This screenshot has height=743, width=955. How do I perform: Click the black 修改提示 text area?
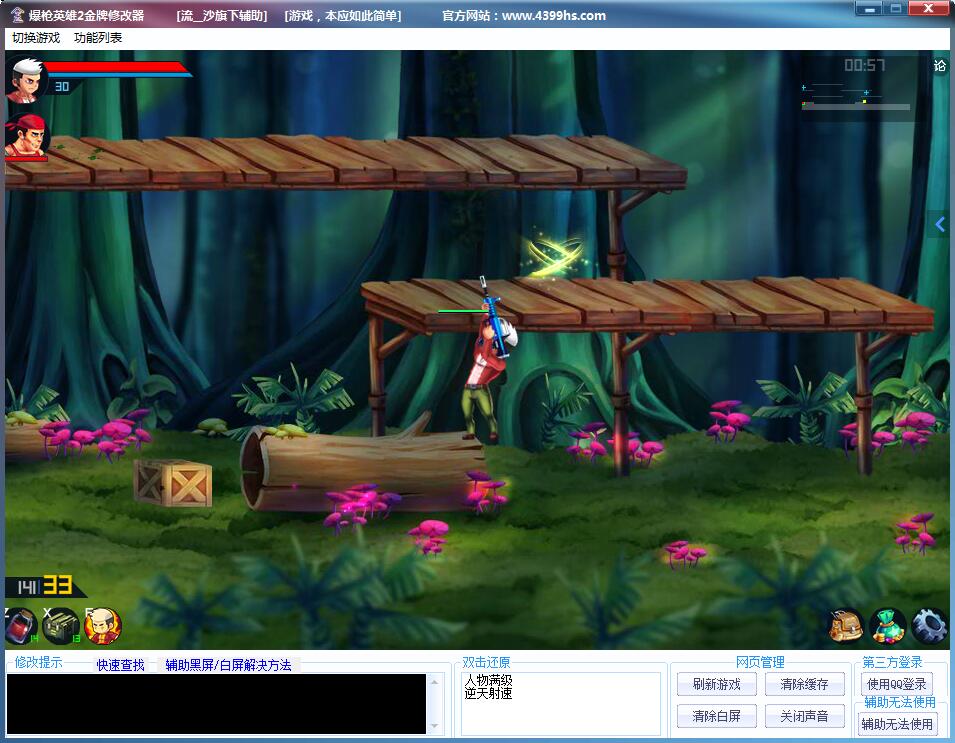point(216,703)
